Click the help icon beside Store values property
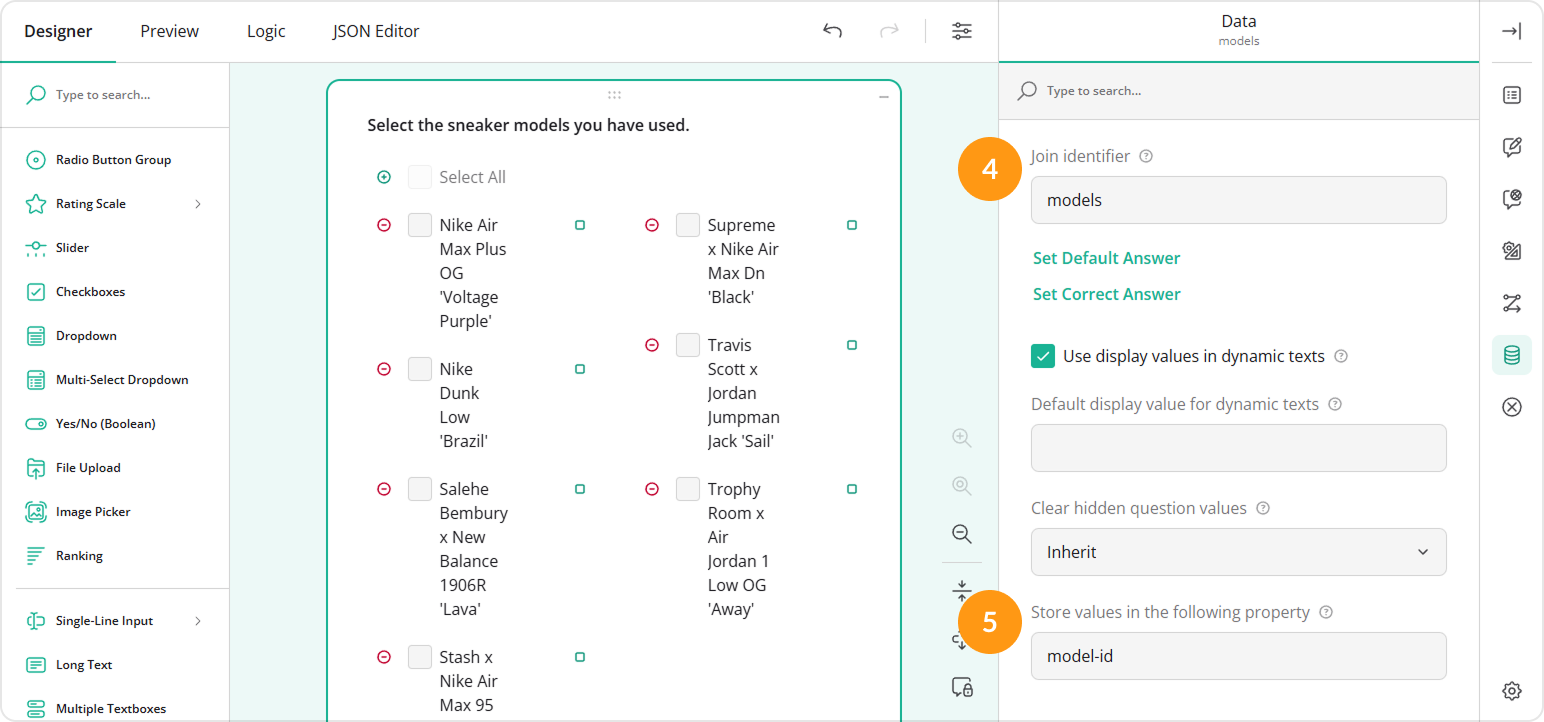Screen dimensions: 1544x722 pyautogui.click(x=1326, y=612)
